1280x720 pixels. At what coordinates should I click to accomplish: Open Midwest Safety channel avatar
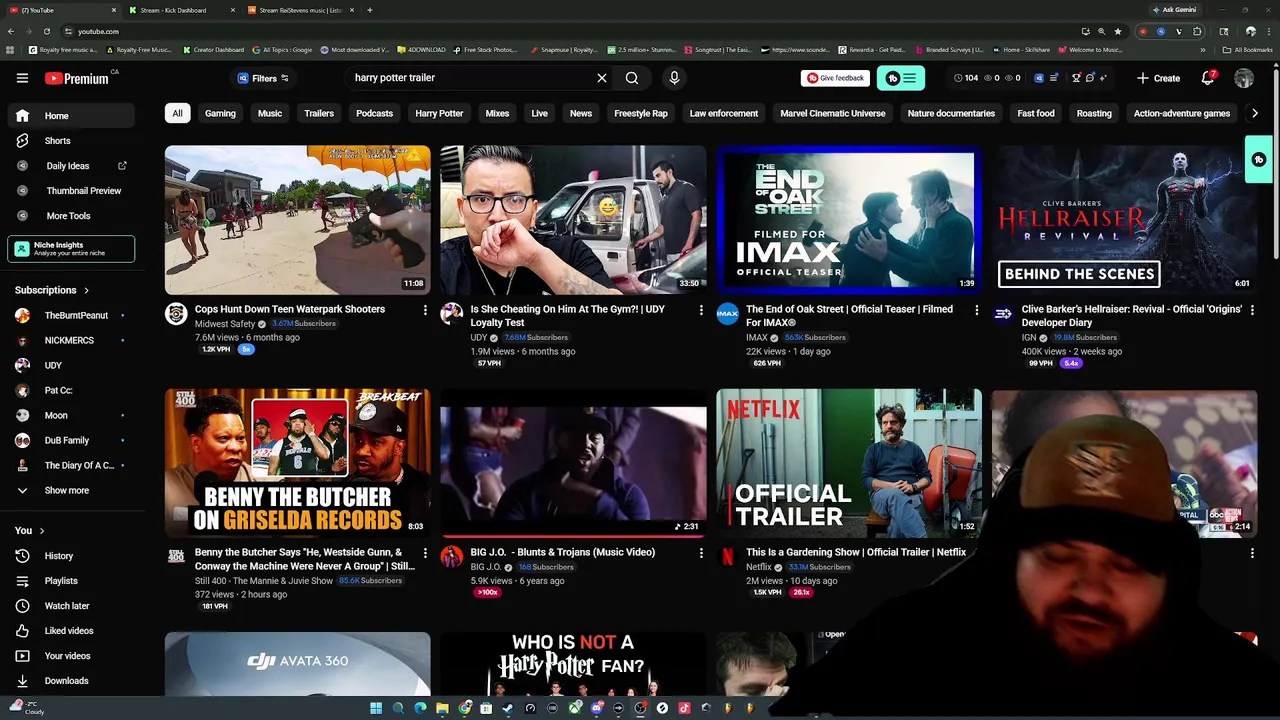coord(176,314)
